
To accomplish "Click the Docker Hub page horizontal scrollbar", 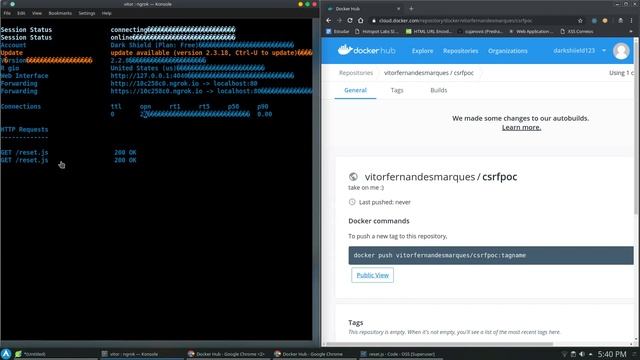I will (439, 344).
